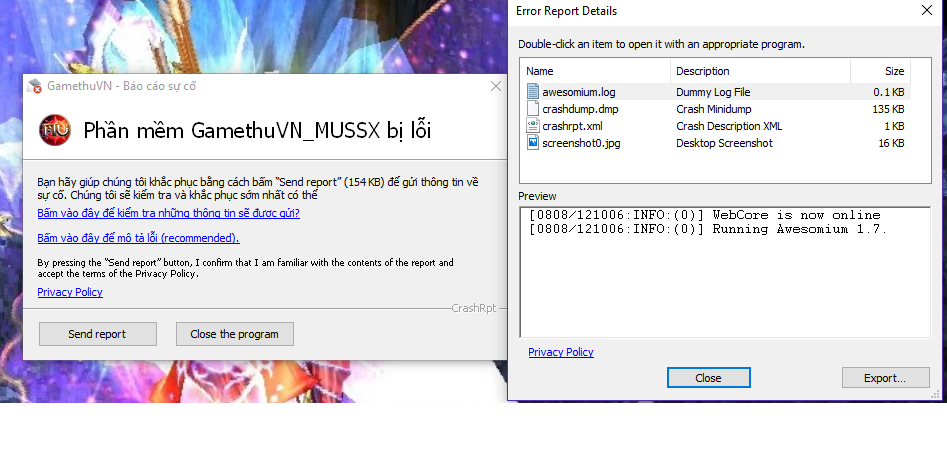Click the Send report button
Image resolution: width=947 pixels, height=460 pixels.
click(97, 334)
